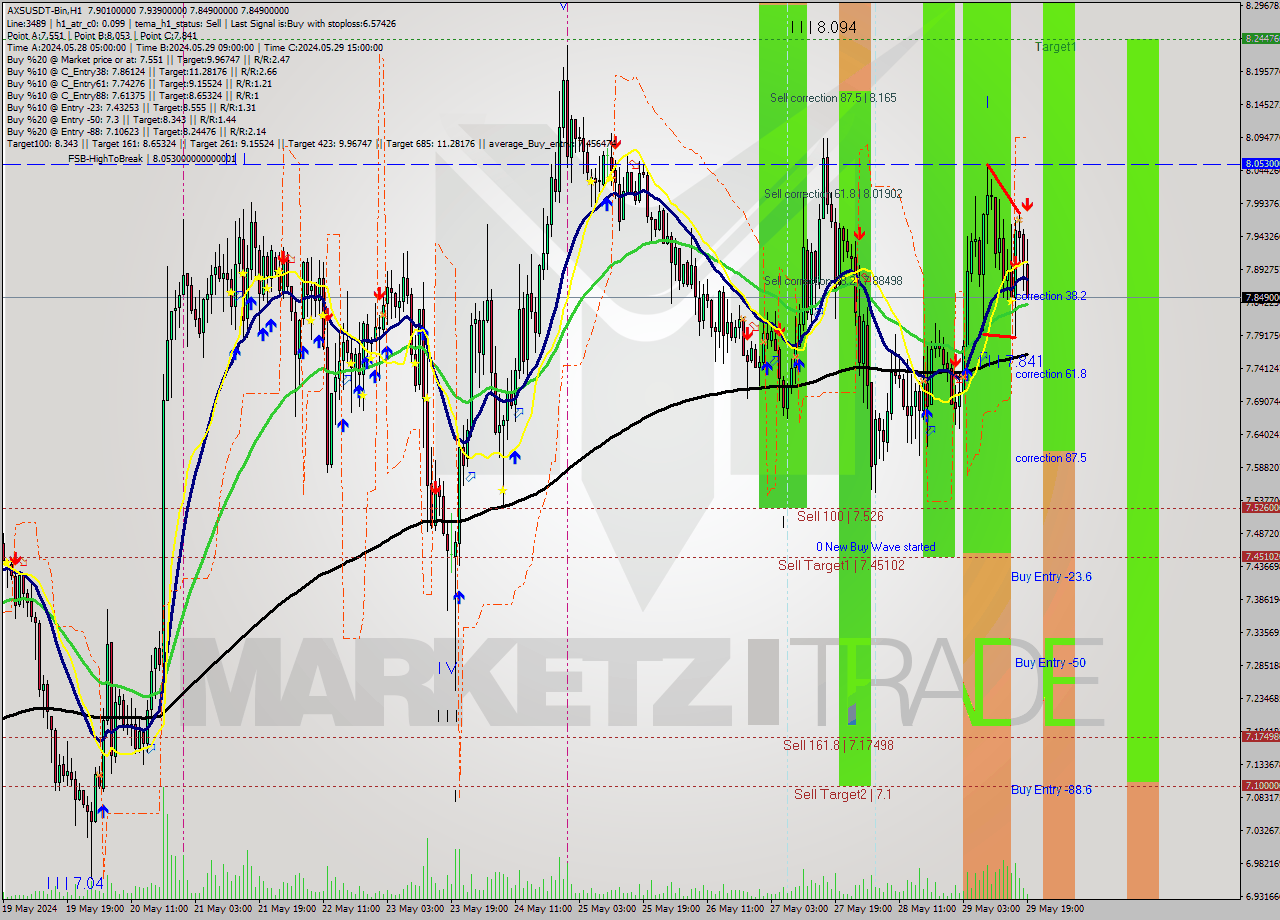Click the '27 May 19:00' time label
The width and height of the screenshot is (1280, 920).
click(x=865, y=909)
